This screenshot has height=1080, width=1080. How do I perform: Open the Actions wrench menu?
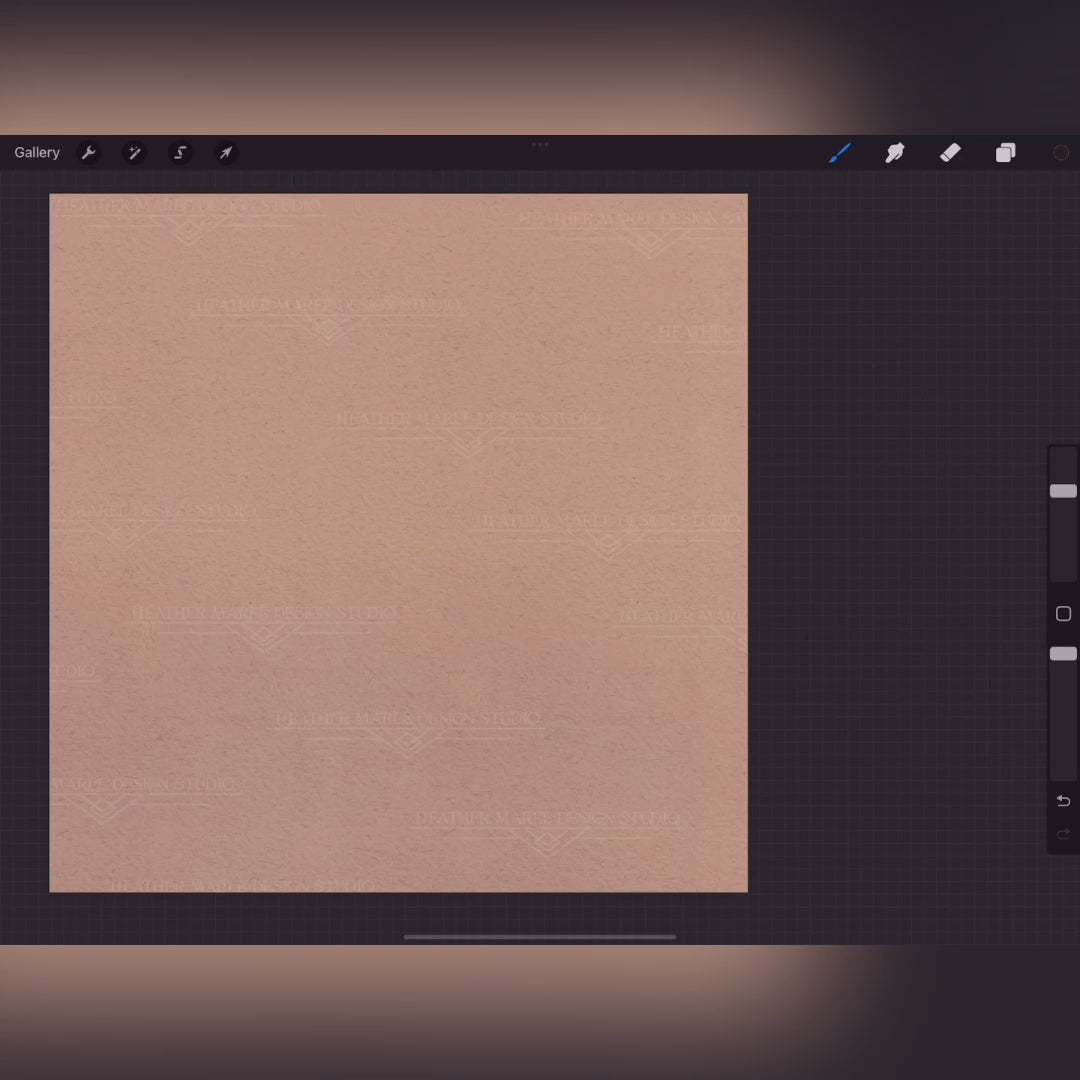point(88,153)
